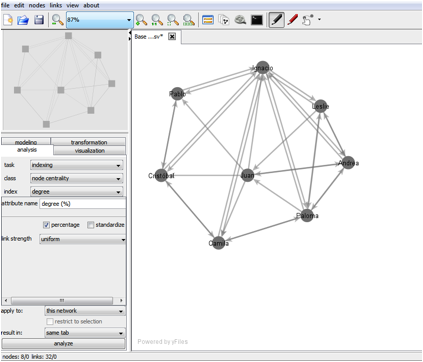Check restrict to selection option
This screenshot has height=362, width=423.
coord(50,322)
